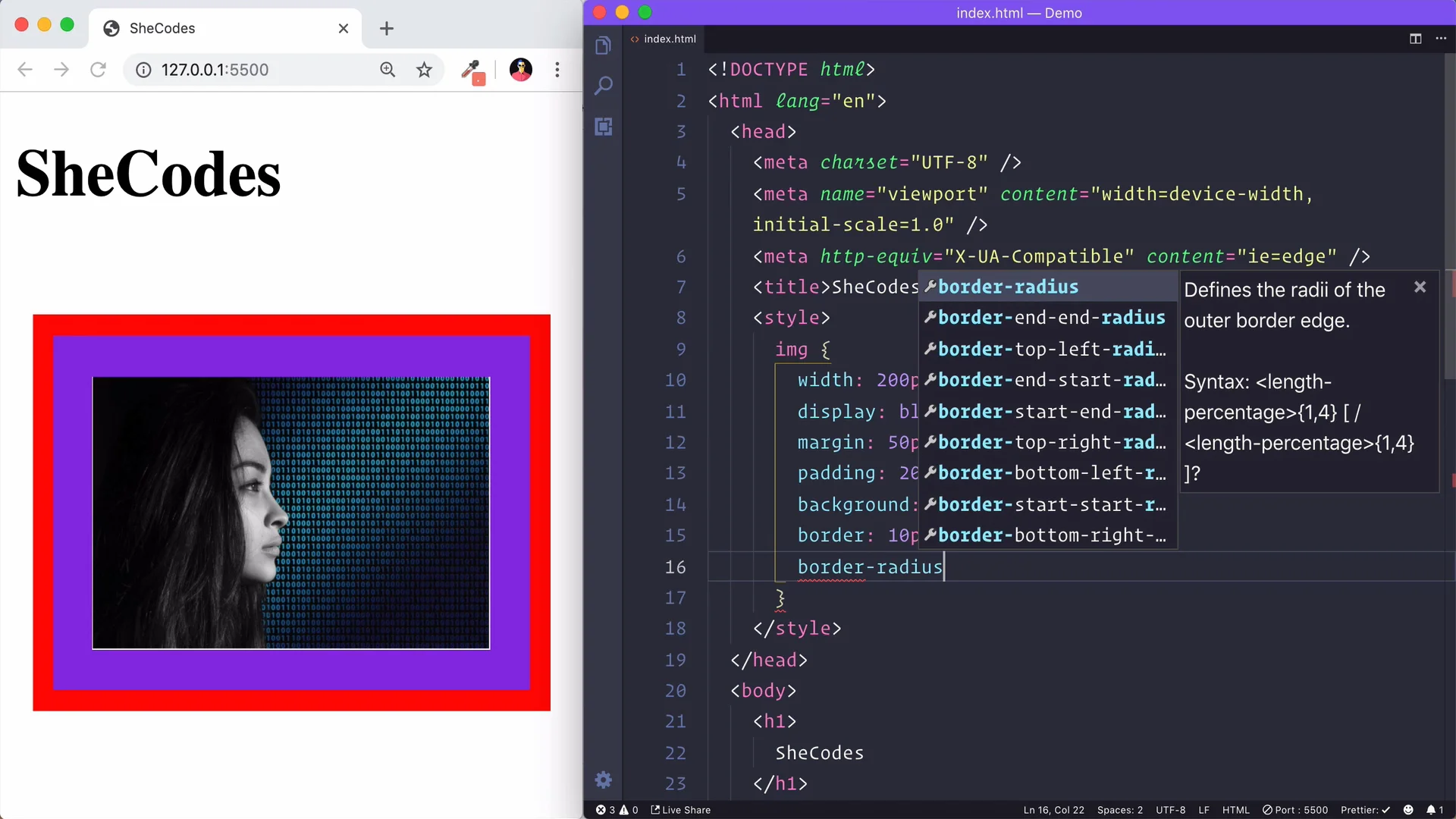Start a Live Share session from the status bar
Image resolution: width=1456 pixels, height=819 pixels.
pyautogui.click(x=680, y=810)
